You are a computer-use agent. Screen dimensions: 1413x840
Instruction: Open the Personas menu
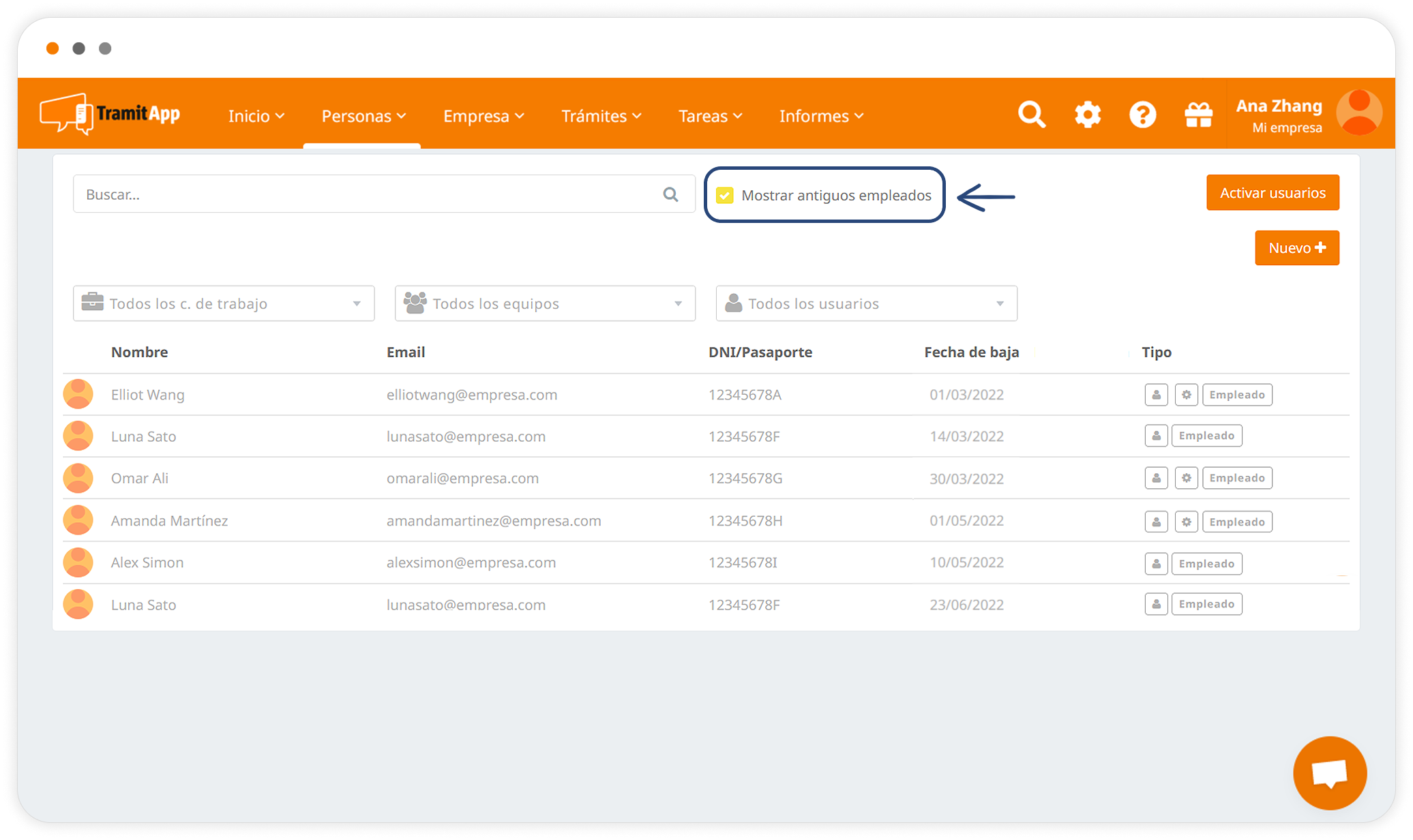pyautogui.click(x=363, y=116)
